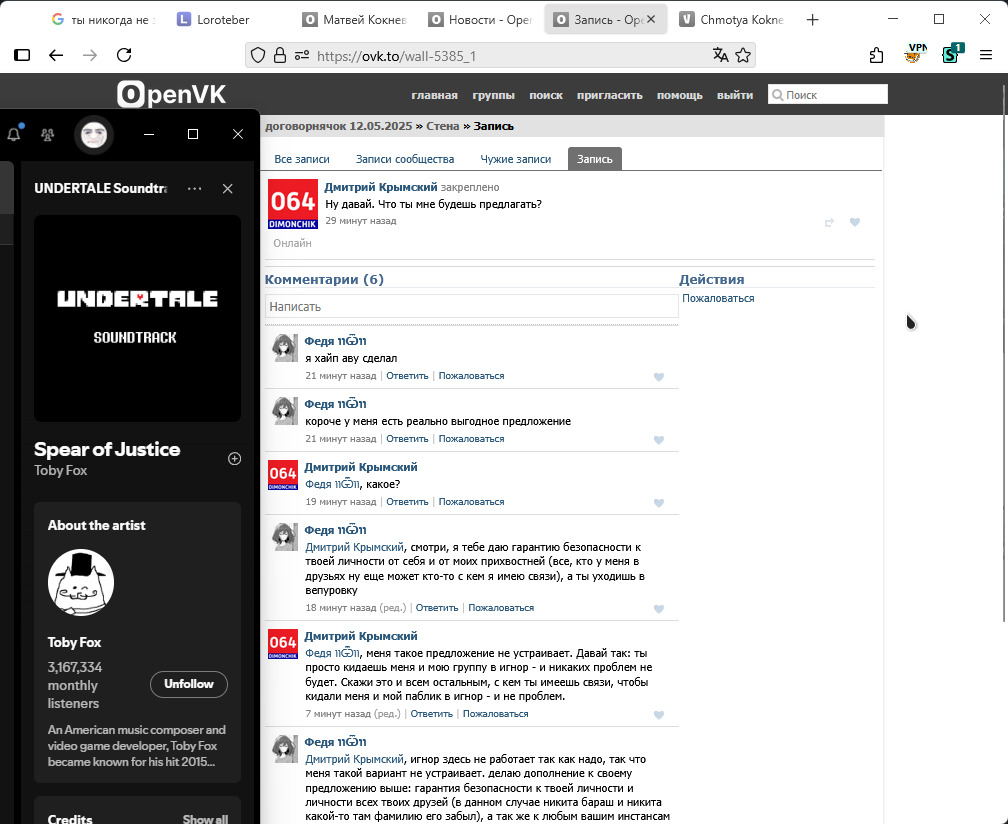Click 'Пожаловаться' link under Действия

click(718, 298)
